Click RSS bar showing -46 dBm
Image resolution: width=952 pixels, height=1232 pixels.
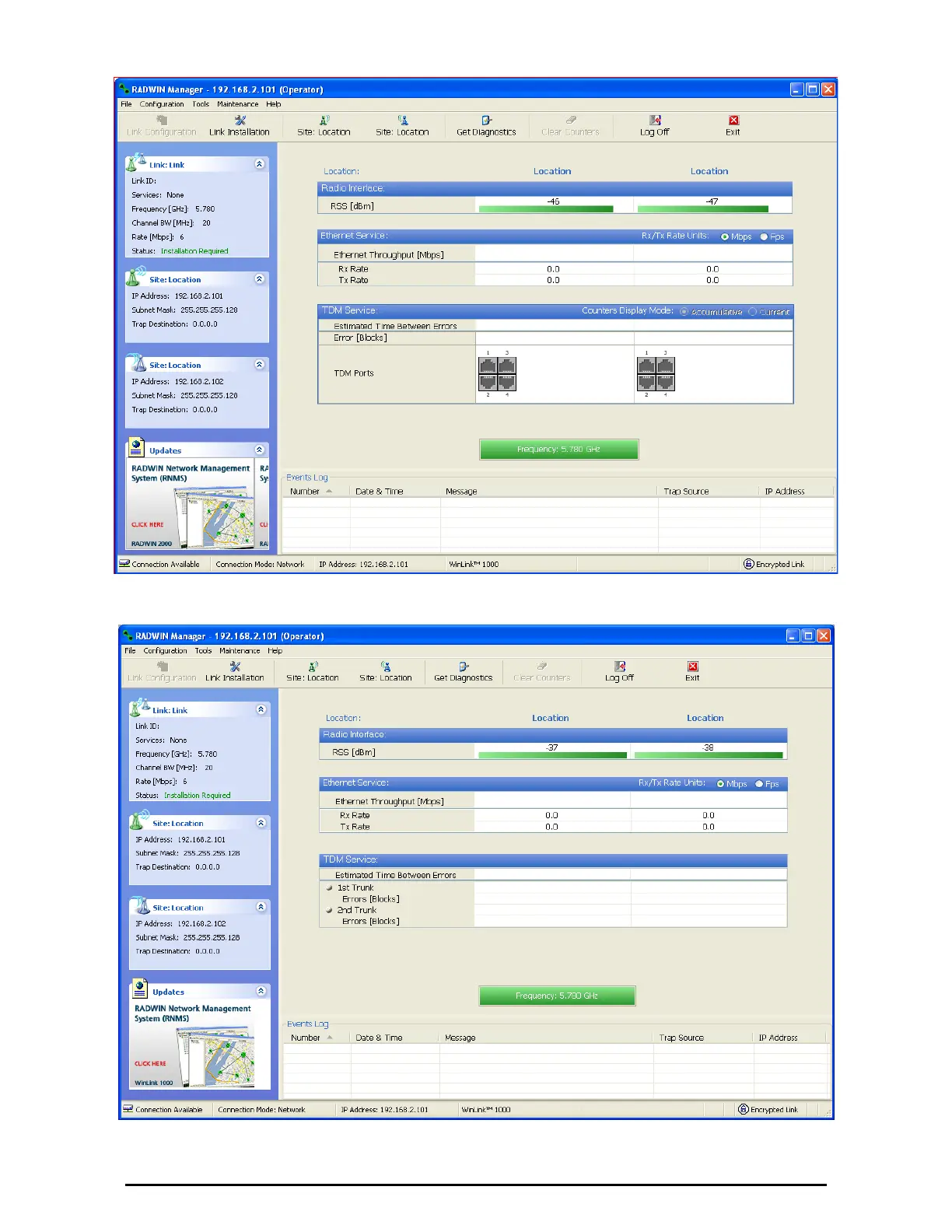pyautogui.click(x=546, y=208)
